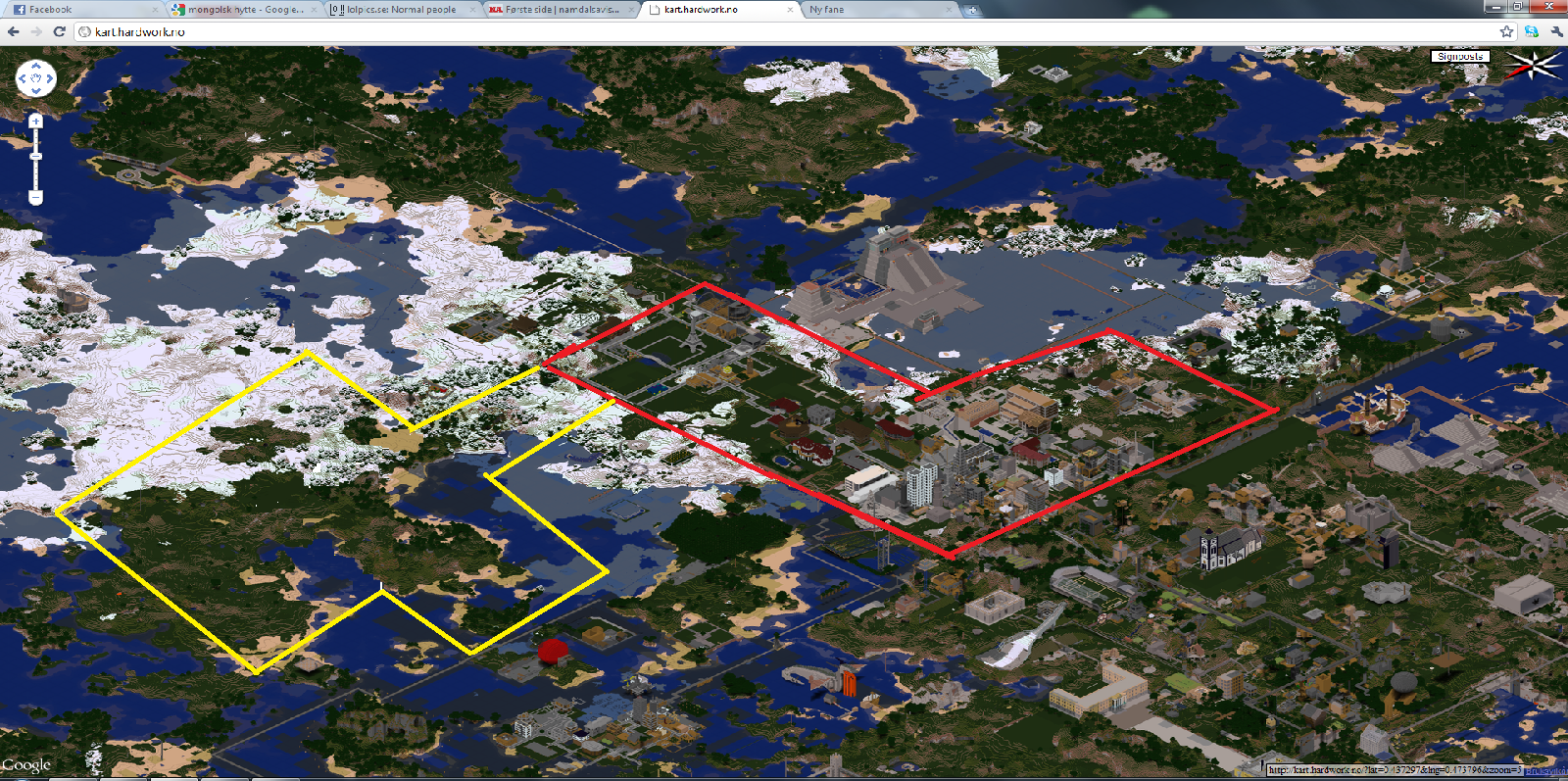The image size is (1568, 781).
Task: Close the Ny fane tab
Action: point(949,10)
